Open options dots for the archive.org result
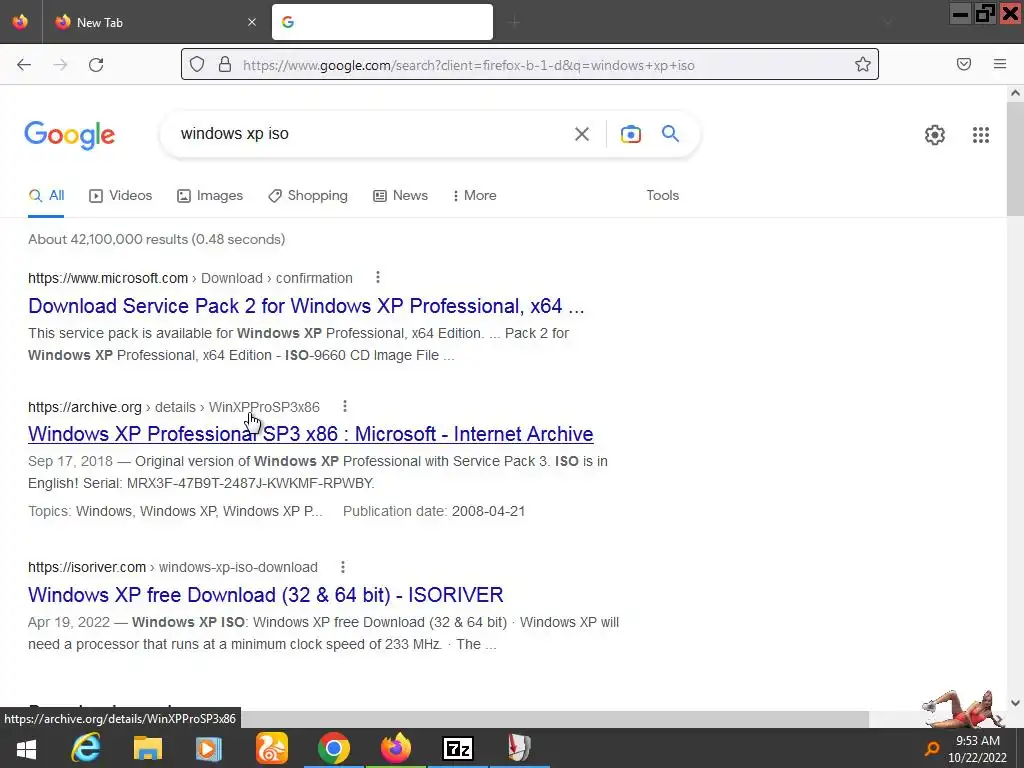Screen dimensions: 1024x768 tap(345, 407)
